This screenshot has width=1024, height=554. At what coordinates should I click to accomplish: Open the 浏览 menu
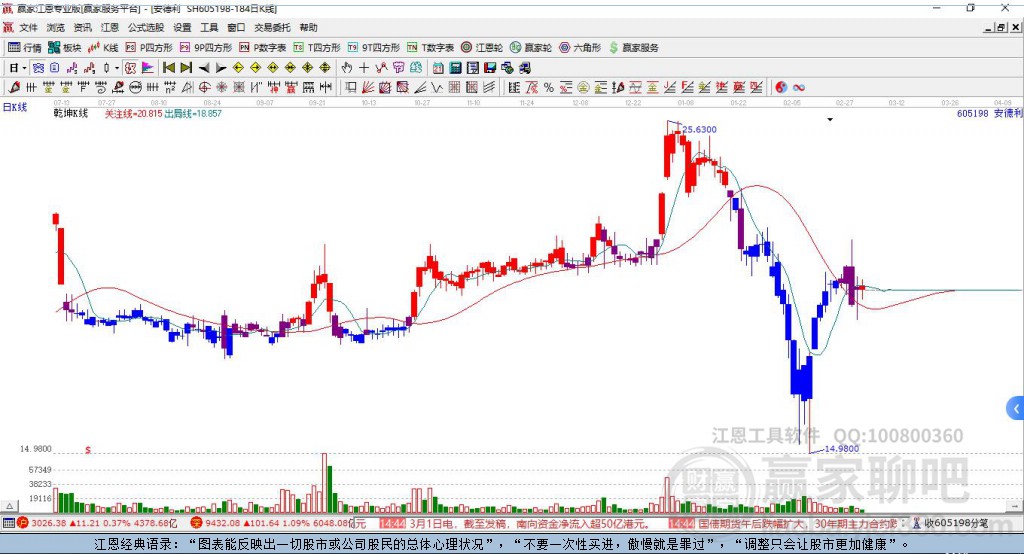pyautogui.click(x=56, y=27)
